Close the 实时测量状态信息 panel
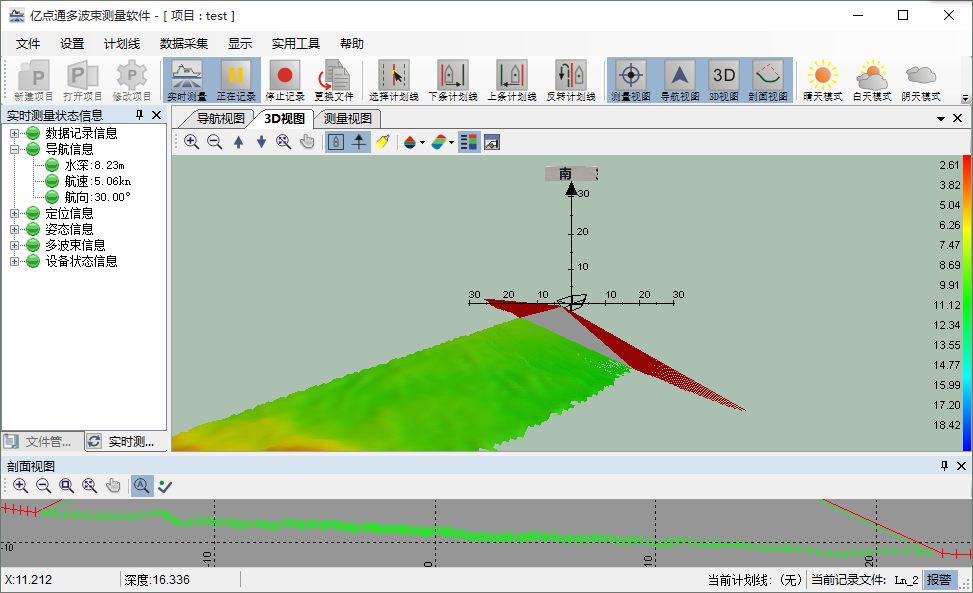Image resolution: width=973 pixels, height=593 pixels. [156, 115]
